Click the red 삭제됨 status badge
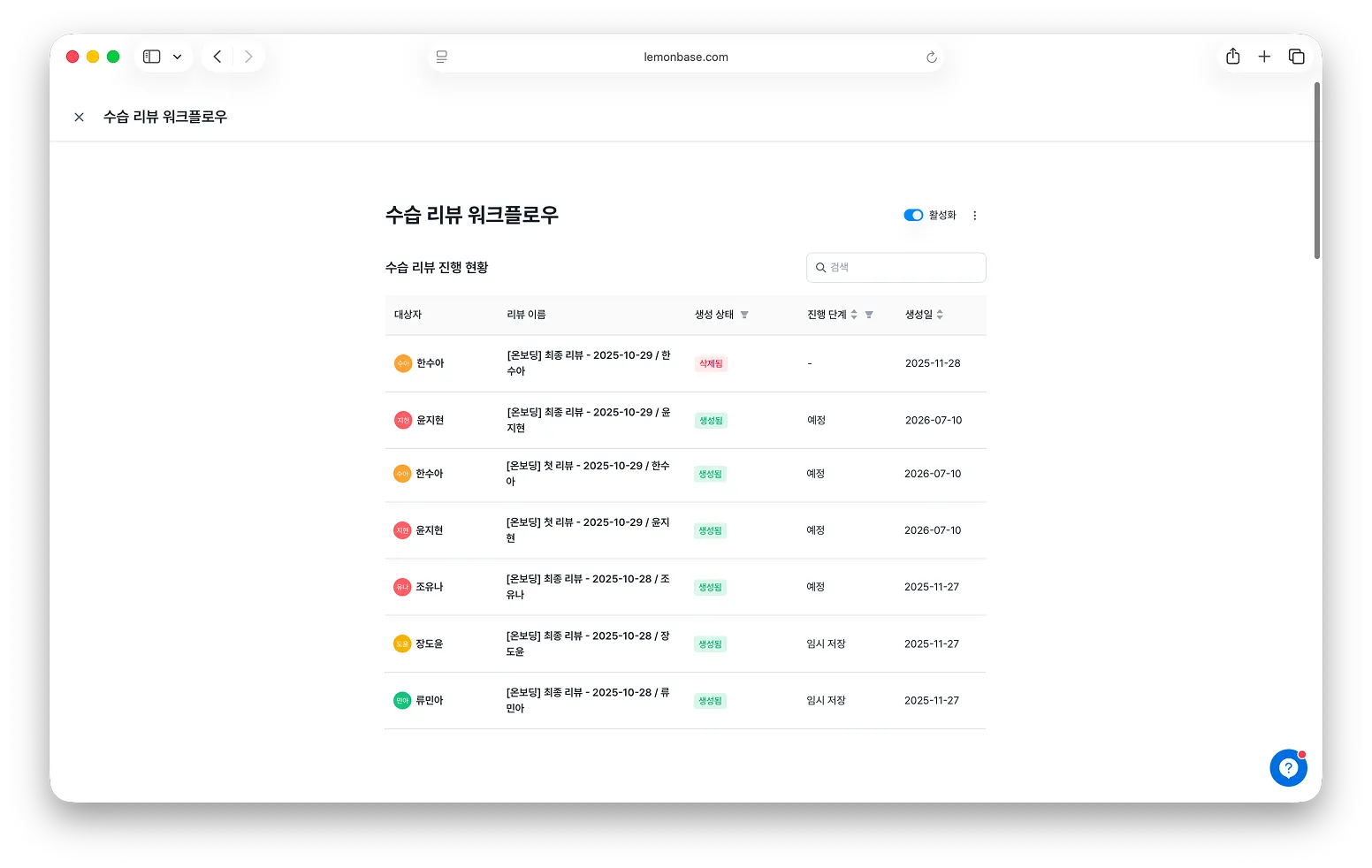 click(711, 364)
